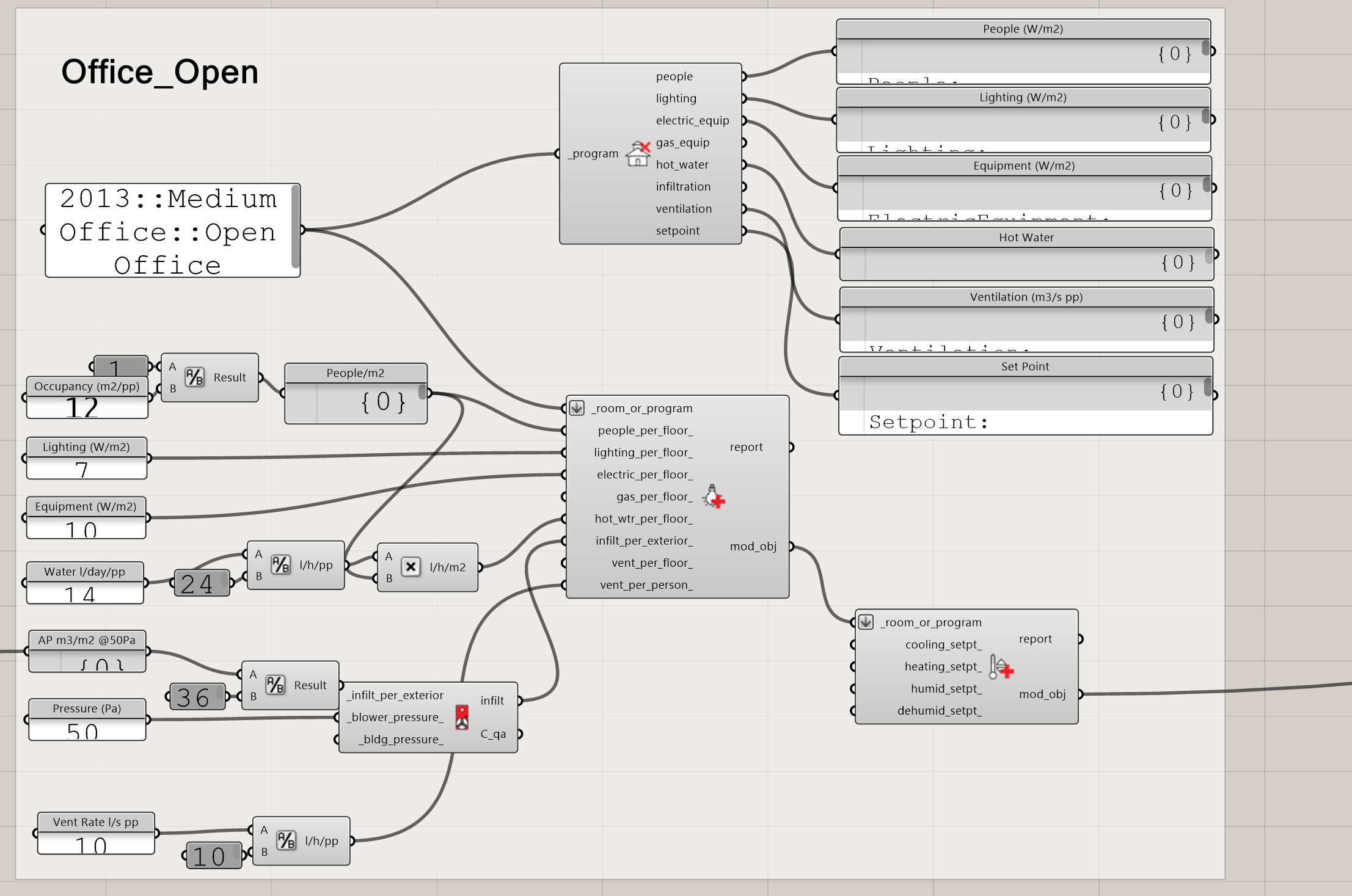Click the blower door infiltration icon
Image resolution: width=1352 pixels, height=896 pixels.
click(462, 717)
